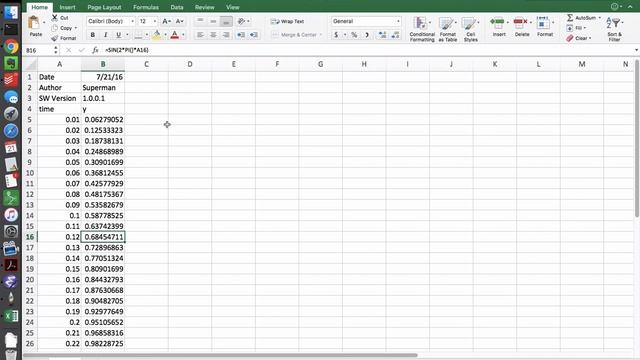This screenshot has height=360, width=640.
Task: Click the Wrap Text button
Action: (x=288, y=21)
